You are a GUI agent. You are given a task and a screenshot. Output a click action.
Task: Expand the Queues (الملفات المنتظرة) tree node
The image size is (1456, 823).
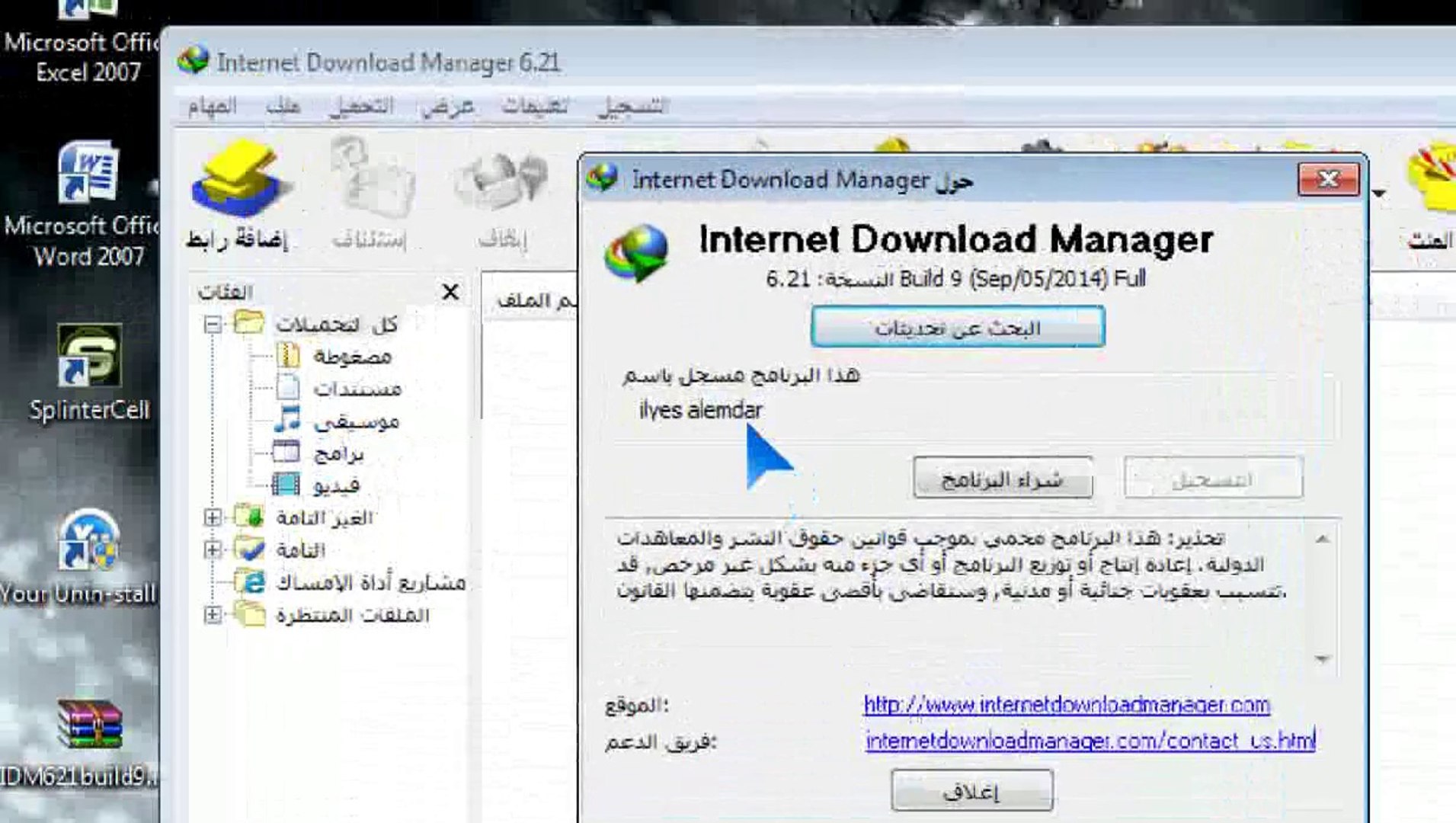[213, 614]
